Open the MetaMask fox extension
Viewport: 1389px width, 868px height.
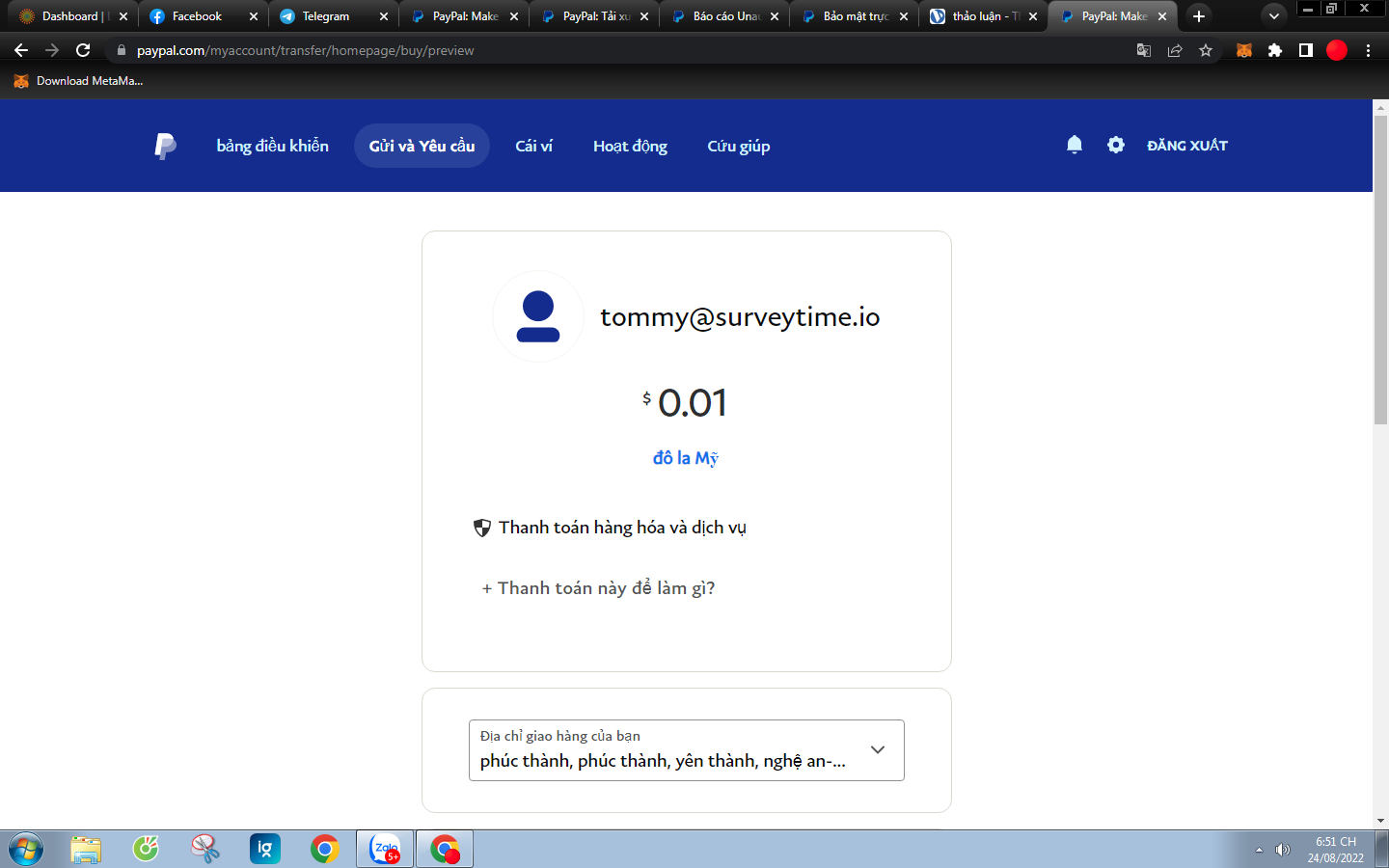(x=1244, y=50)
